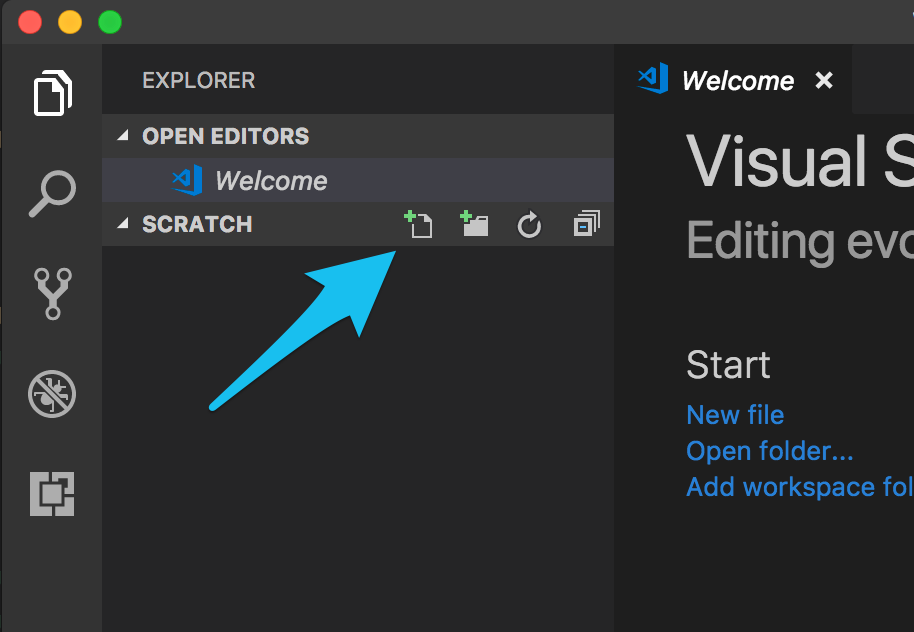Screen dimensions: 914x632
Task: Click New File icon in SCRATCH header
Action: click(x=419, y=224)
